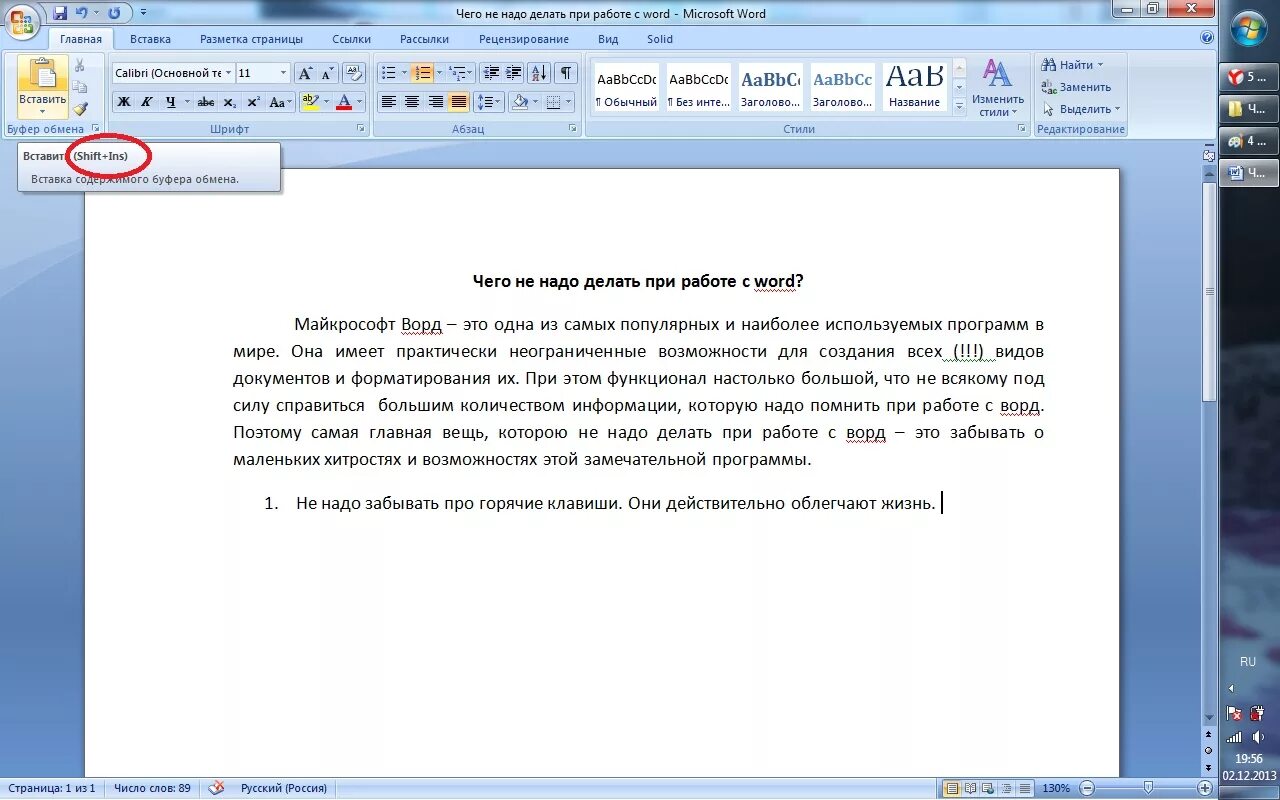Center the paragraph text

(411, 102)
